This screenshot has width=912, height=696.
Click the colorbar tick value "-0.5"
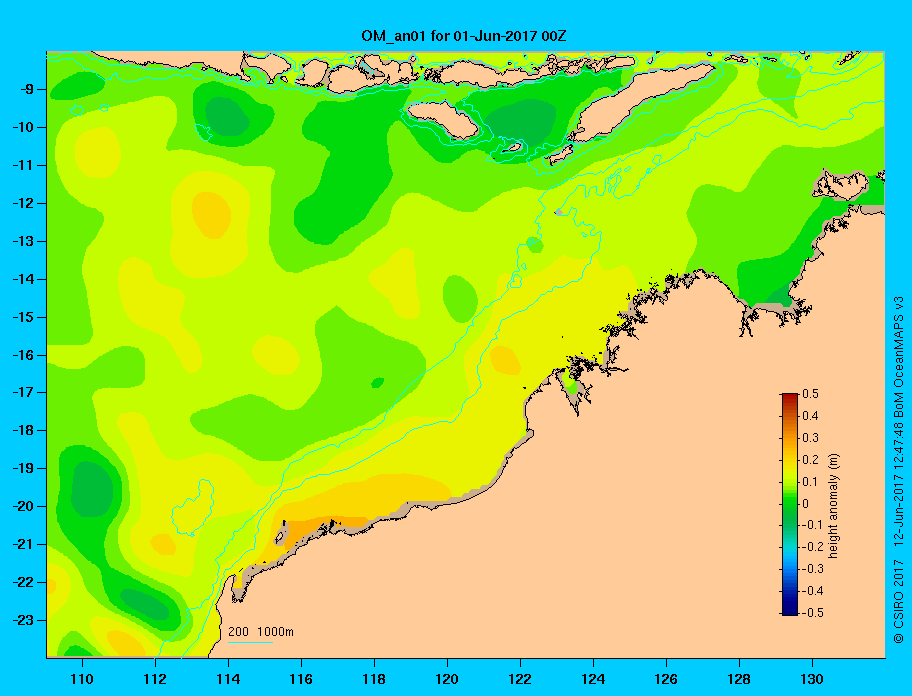click(813, 613)
